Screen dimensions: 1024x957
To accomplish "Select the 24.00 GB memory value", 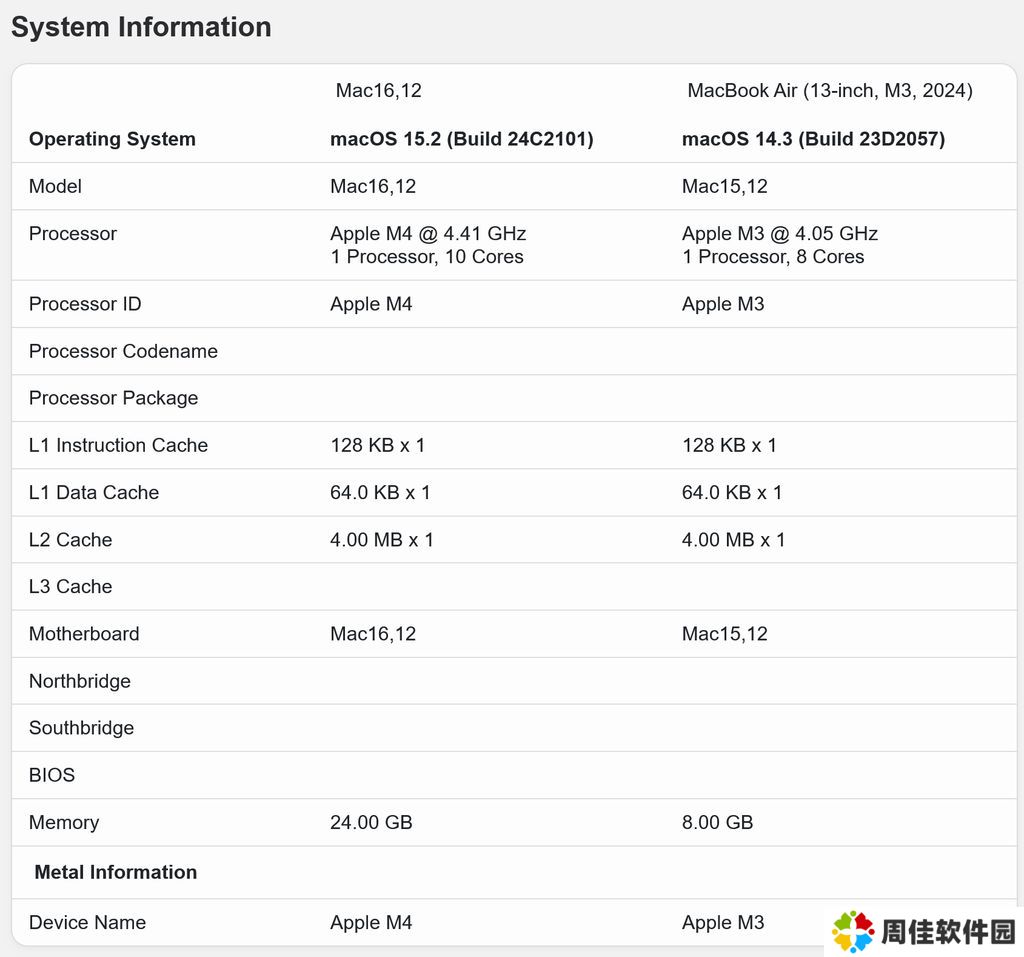I will click(x=372, y=822).
